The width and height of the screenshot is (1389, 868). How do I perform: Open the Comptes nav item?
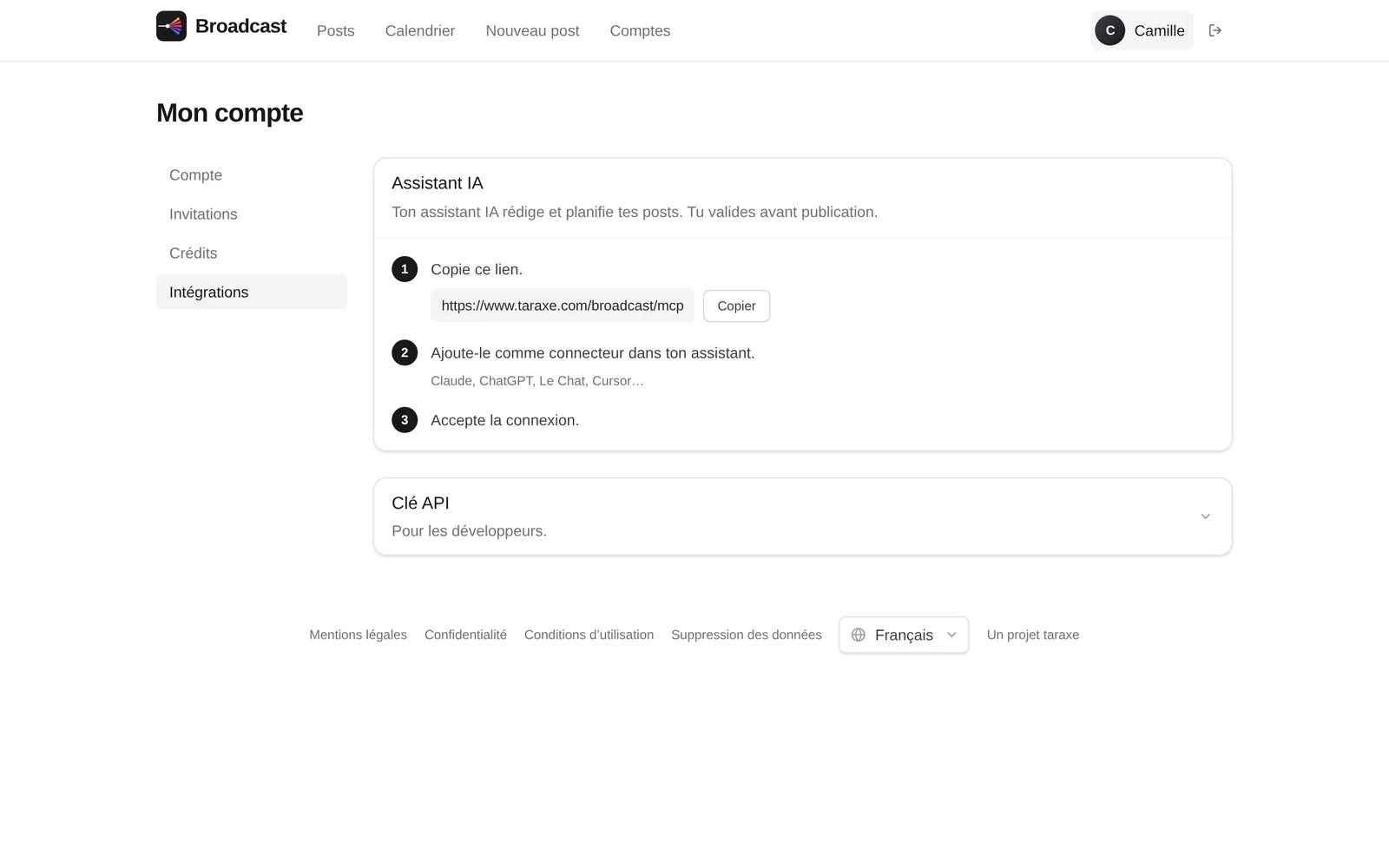point(640,30)
